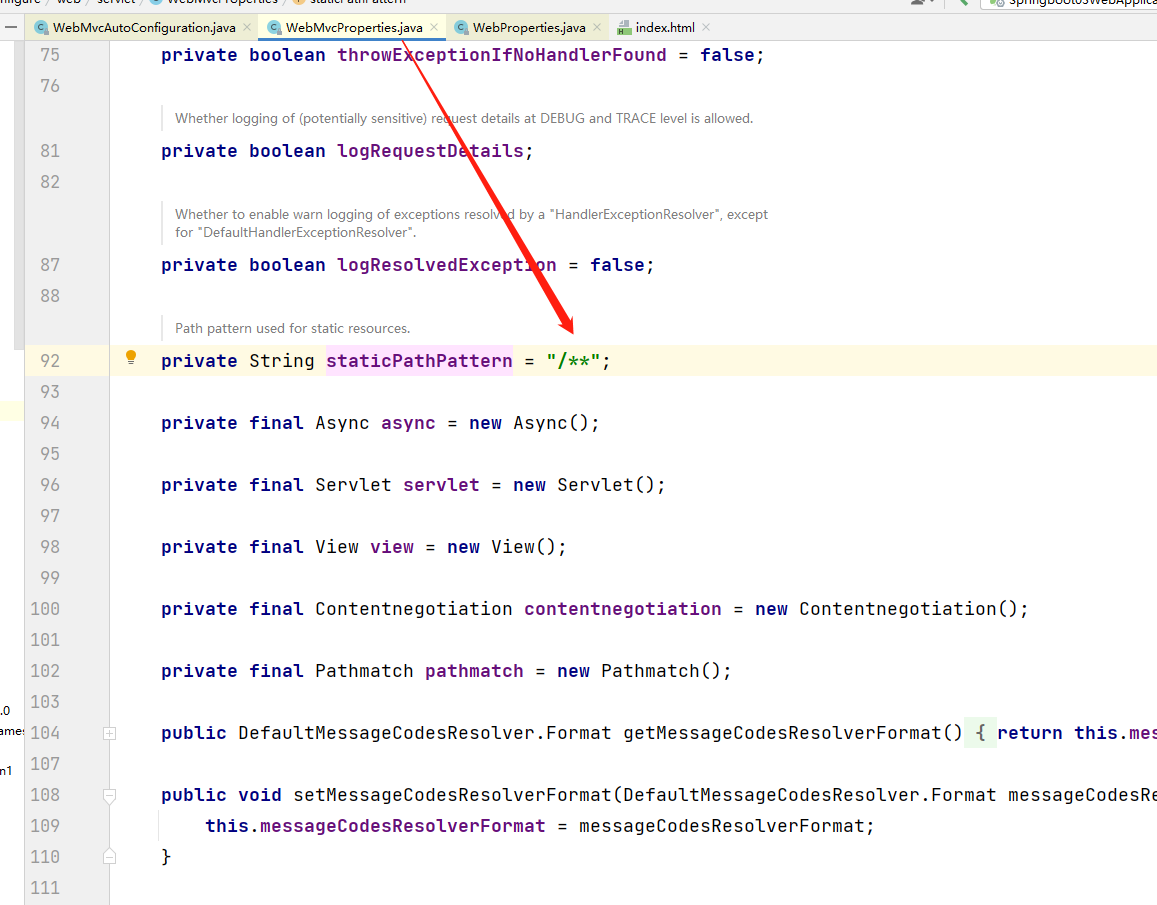Click the yellow intention light bulb on line 92
This screenshot has height=905, width=1157.
click(x=131, y=357)
